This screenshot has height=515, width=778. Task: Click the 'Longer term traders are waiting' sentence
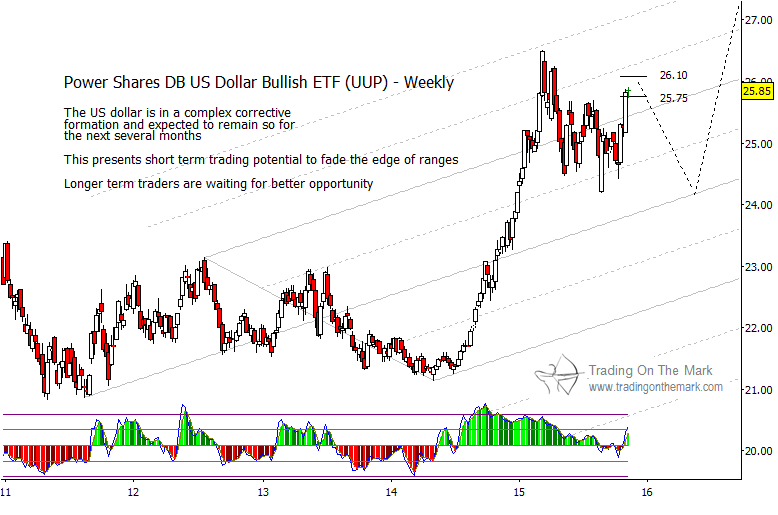pos(218,184)
